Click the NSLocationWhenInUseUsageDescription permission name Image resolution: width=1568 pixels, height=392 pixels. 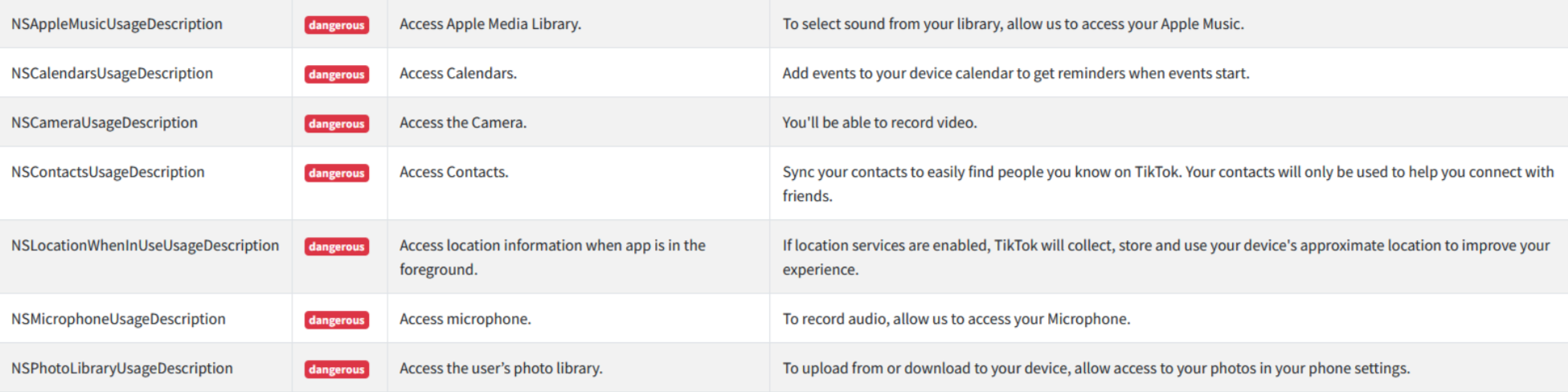click(145, 245)
